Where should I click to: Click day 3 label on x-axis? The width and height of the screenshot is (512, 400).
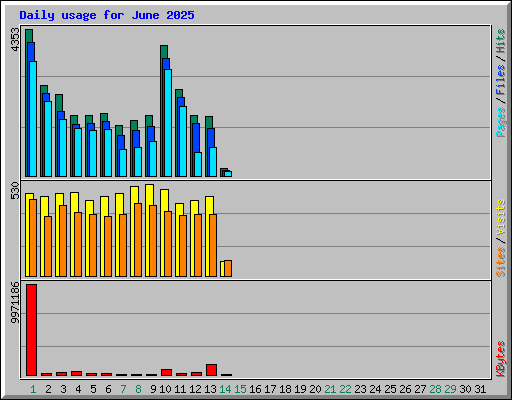pyautogui.click(x=63, y=389)
